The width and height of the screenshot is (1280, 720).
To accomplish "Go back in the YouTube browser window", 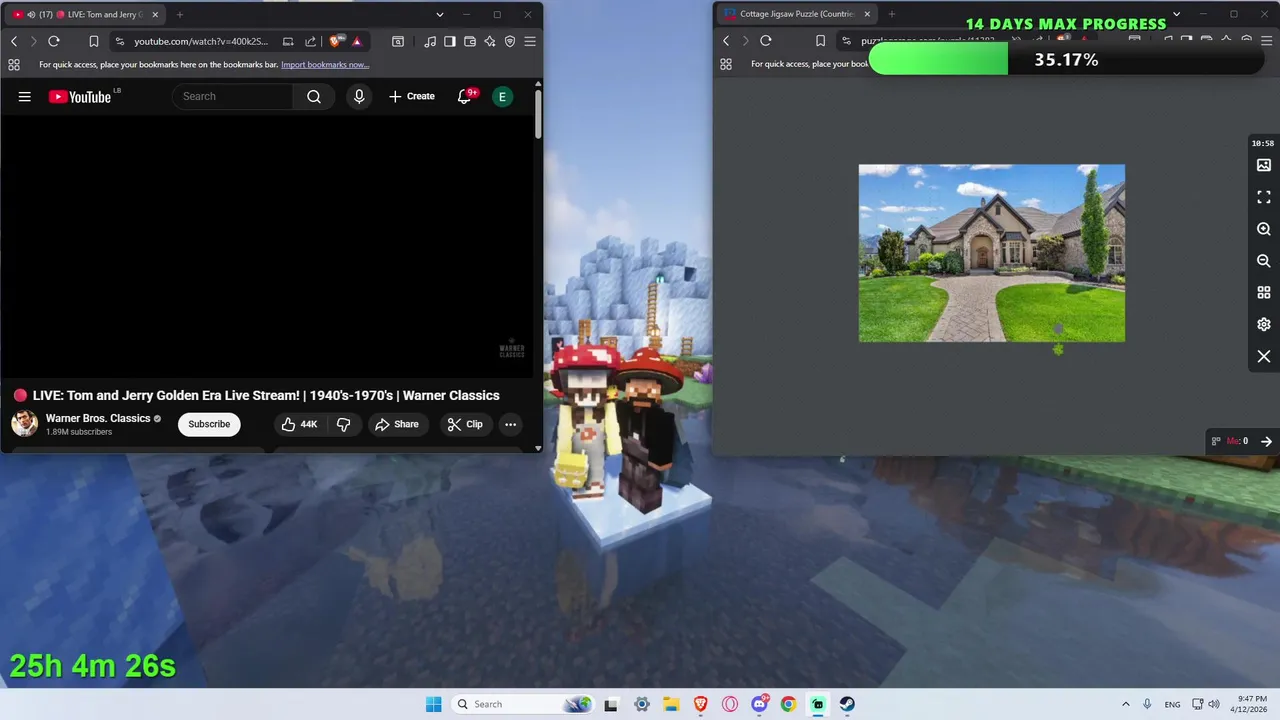I will point(14,41).
